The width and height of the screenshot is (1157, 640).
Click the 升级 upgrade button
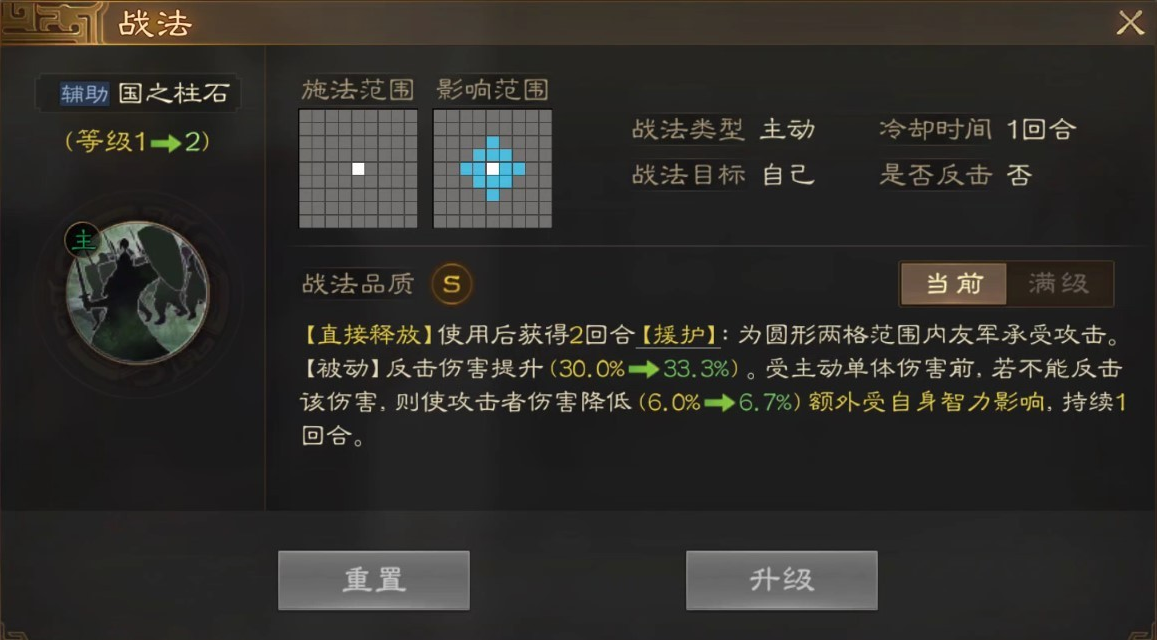(781, 580)
